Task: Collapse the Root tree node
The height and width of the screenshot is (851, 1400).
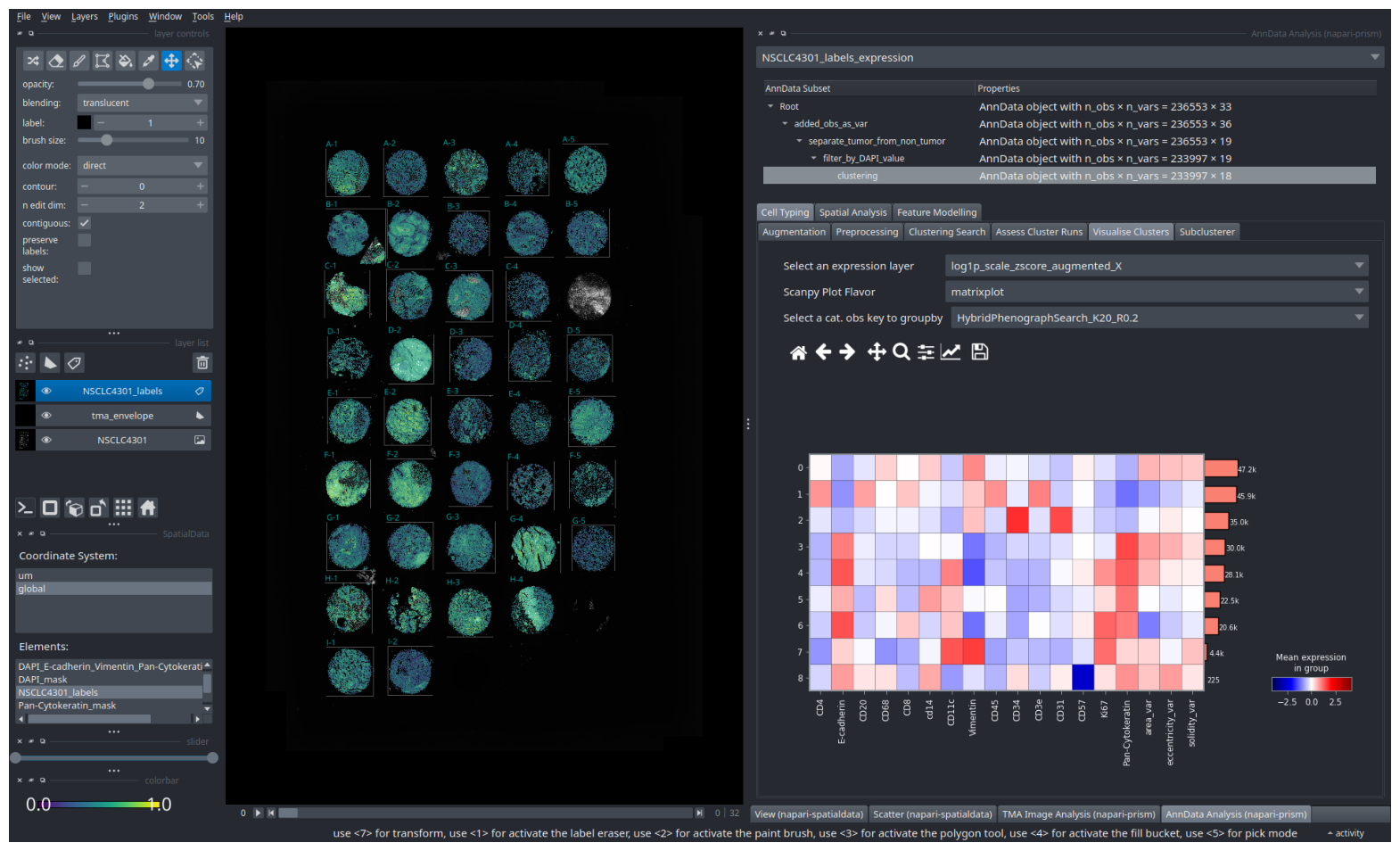Action: (x=770, y=106)
